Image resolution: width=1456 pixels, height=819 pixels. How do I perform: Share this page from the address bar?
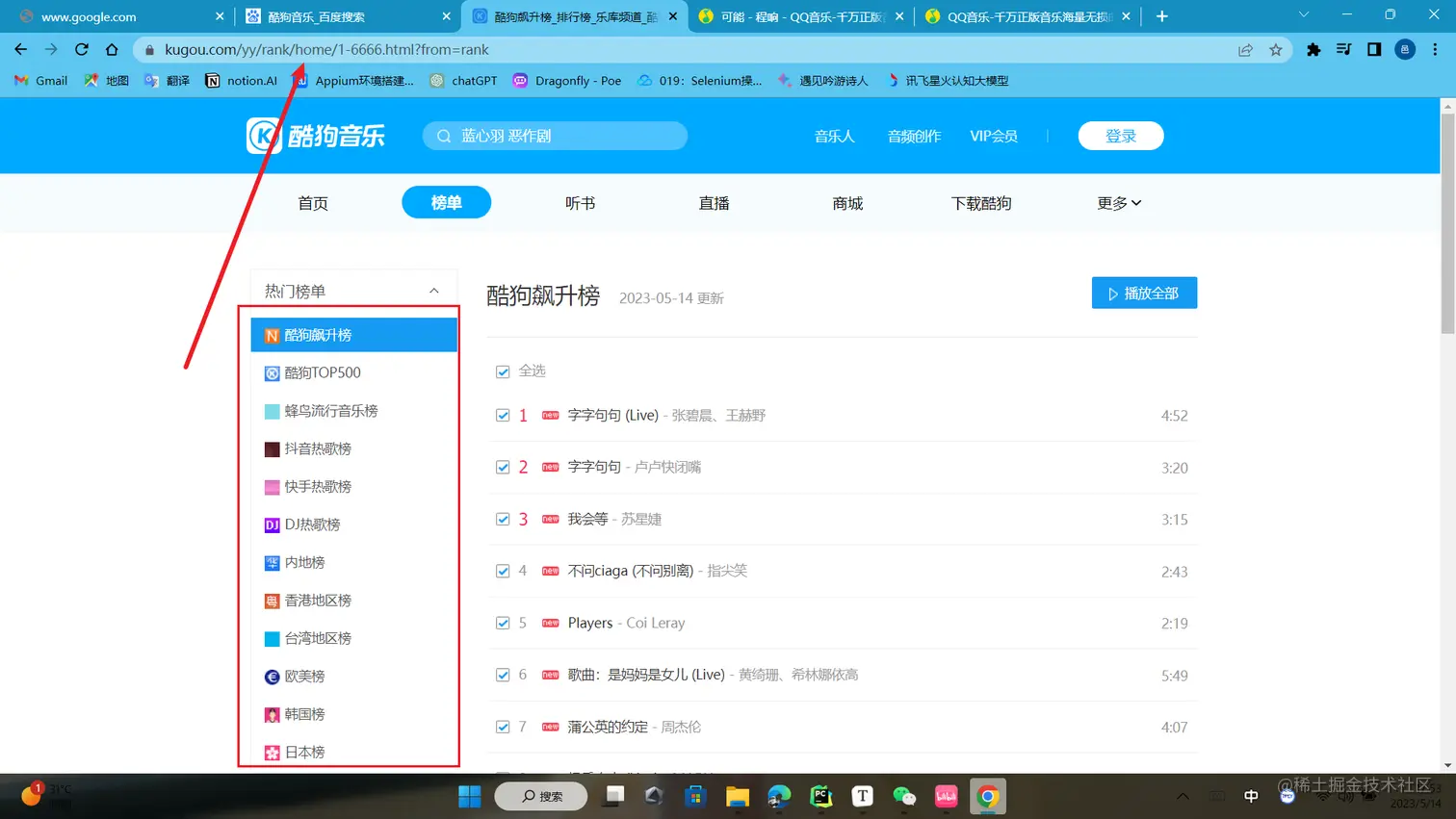coord(1245,50)
